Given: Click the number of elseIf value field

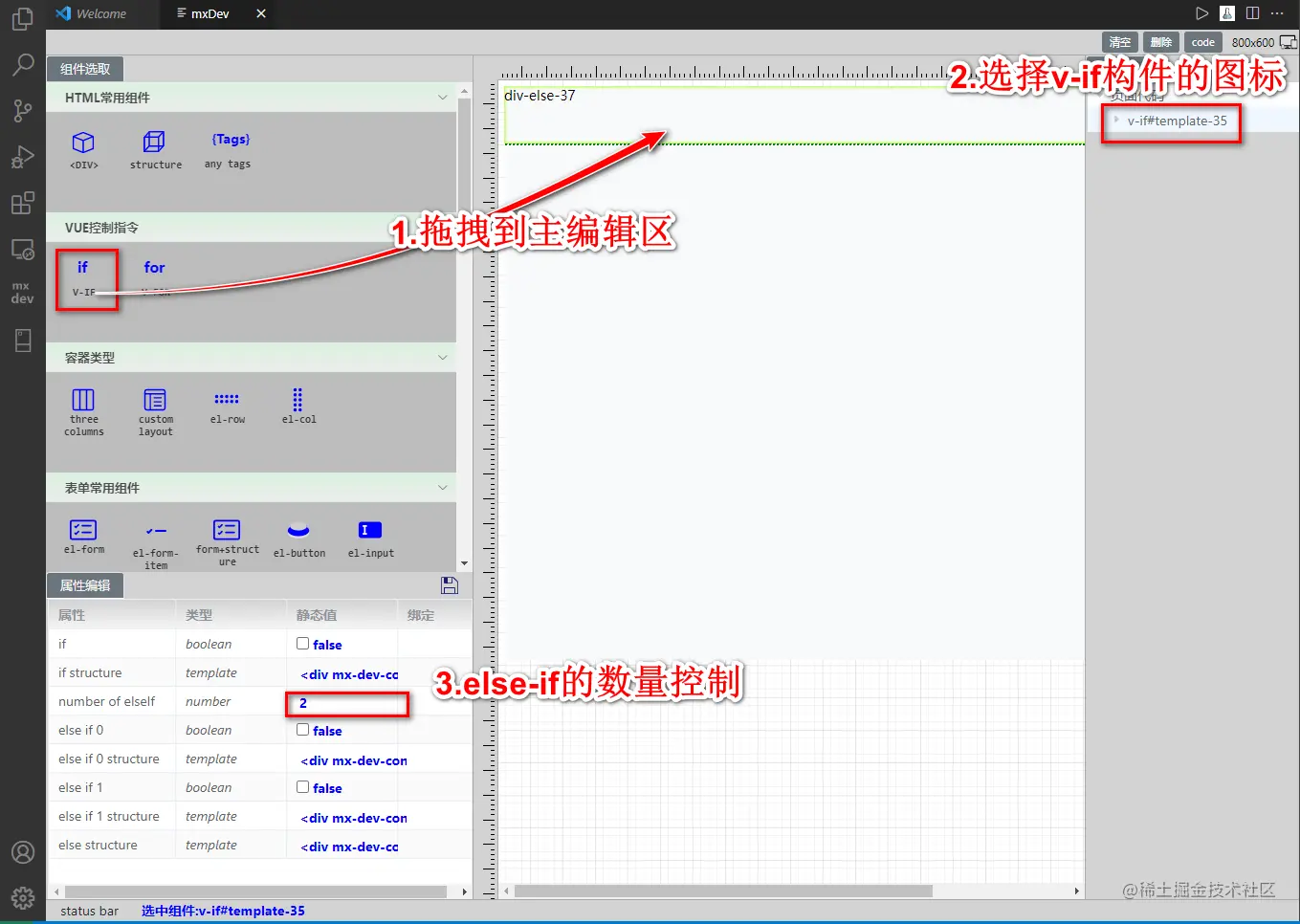Looking at the screenshot, I should click(347, 704).
